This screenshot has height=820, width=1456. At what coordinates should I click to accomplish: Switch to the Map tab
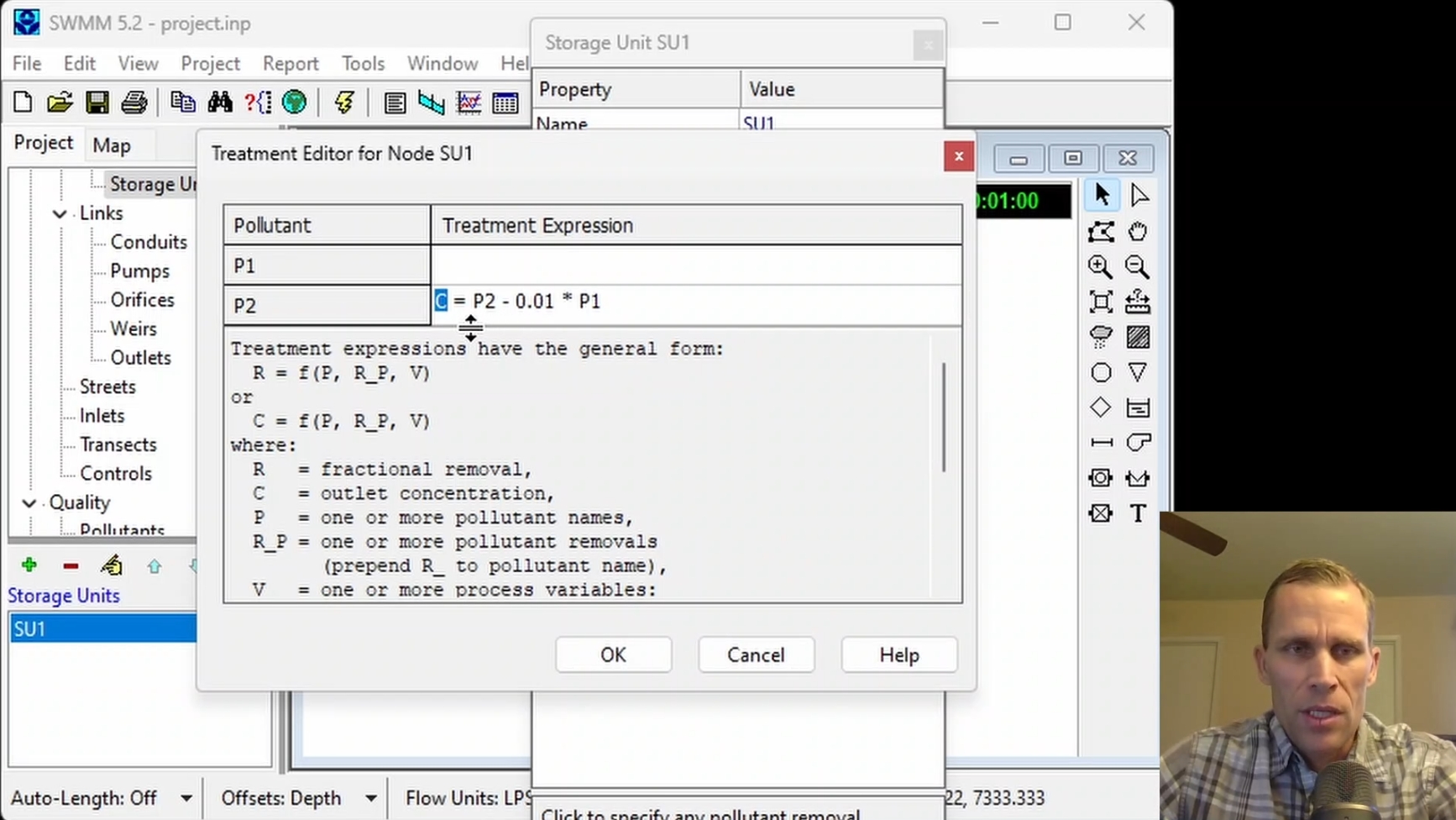[x=112, y=145]
